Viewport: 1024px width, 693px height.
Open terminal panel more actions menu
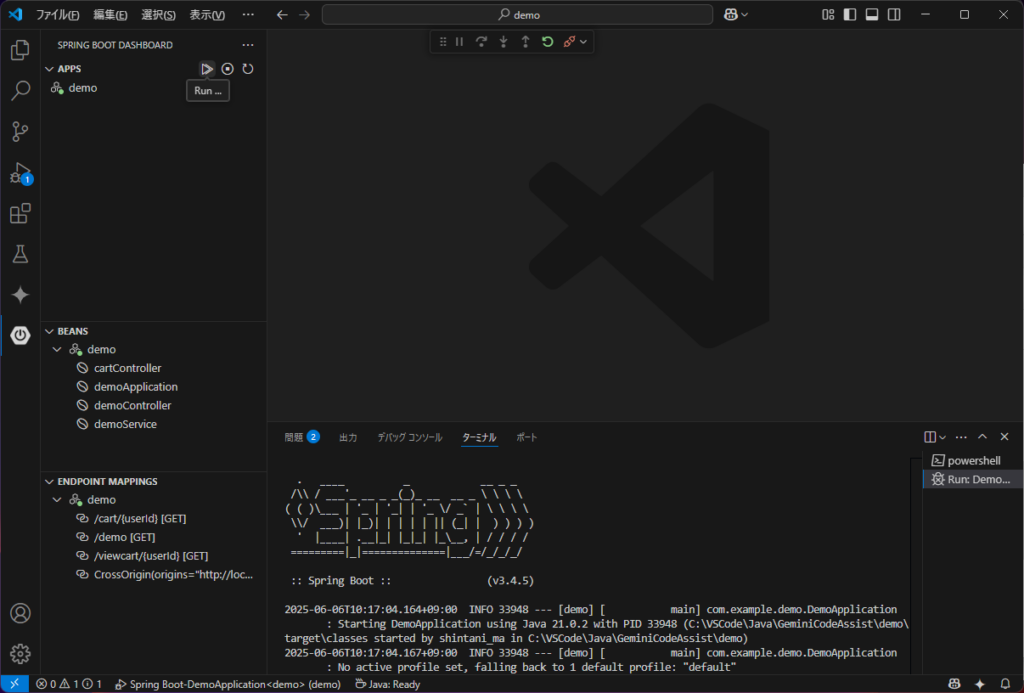click(961, 437)
